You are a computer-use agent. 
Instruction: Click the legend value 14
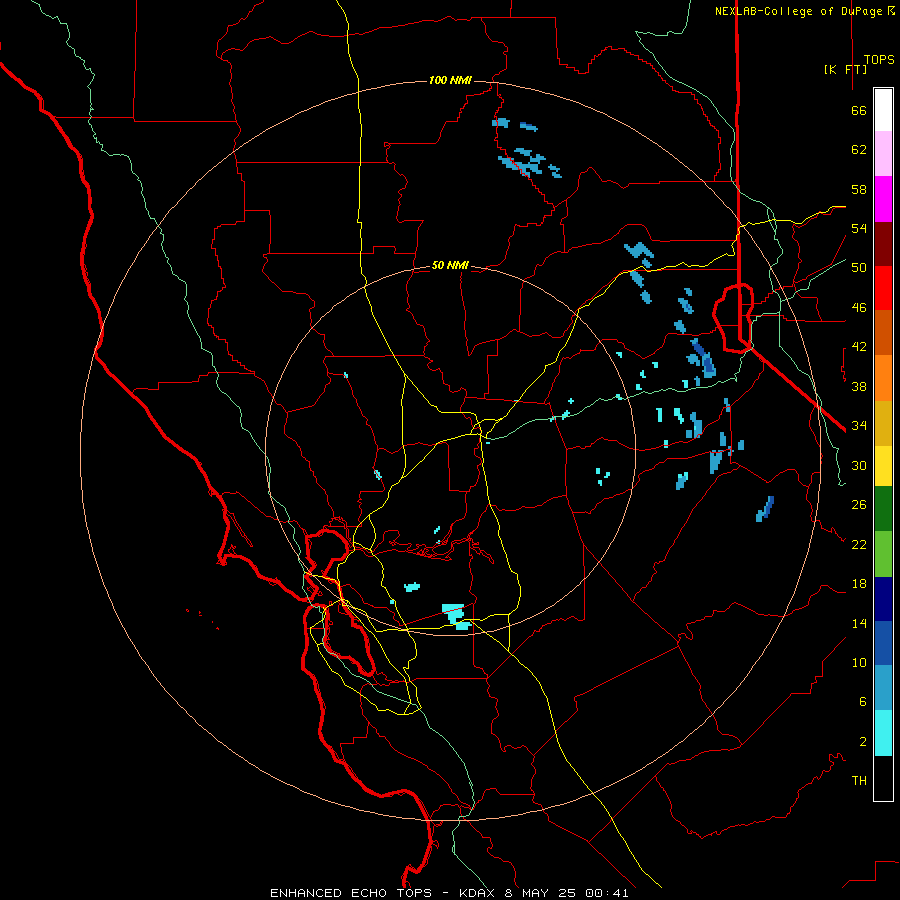point(859,623)
